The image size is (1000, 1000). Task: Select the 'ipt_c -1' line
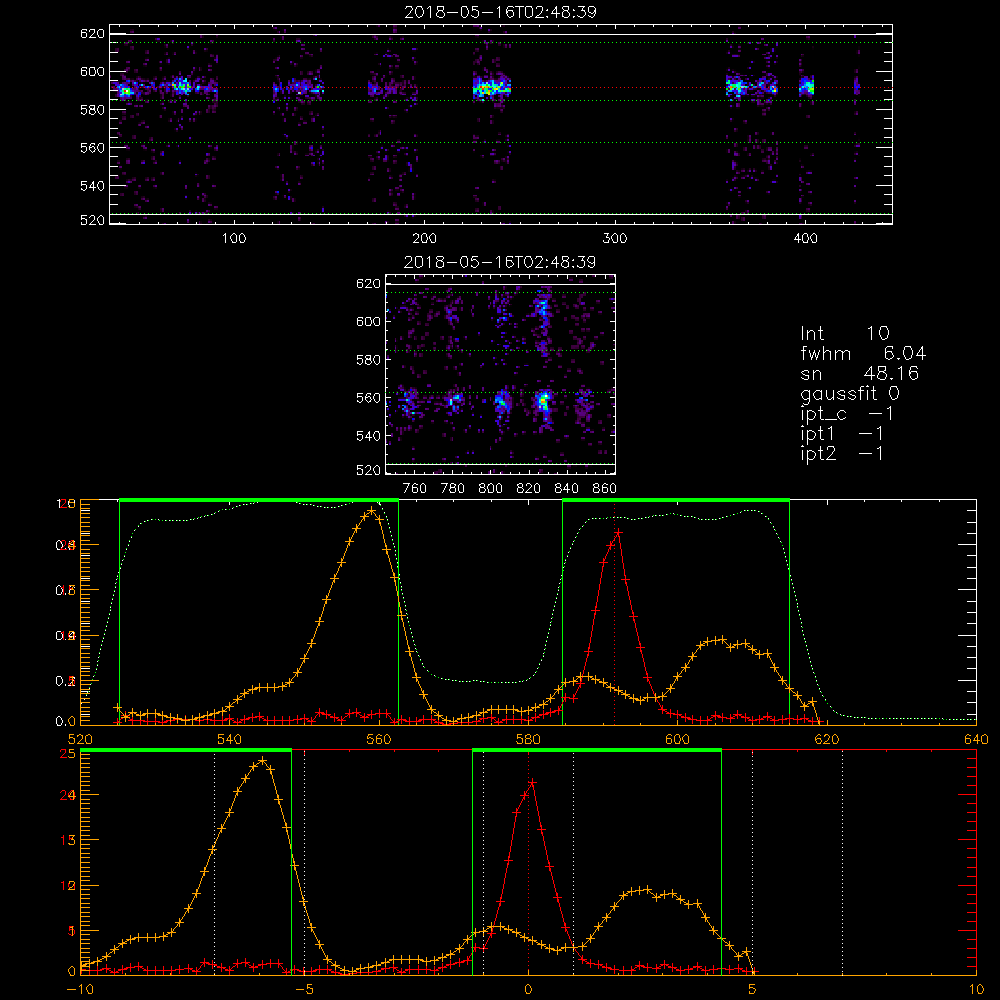point(847,414)
